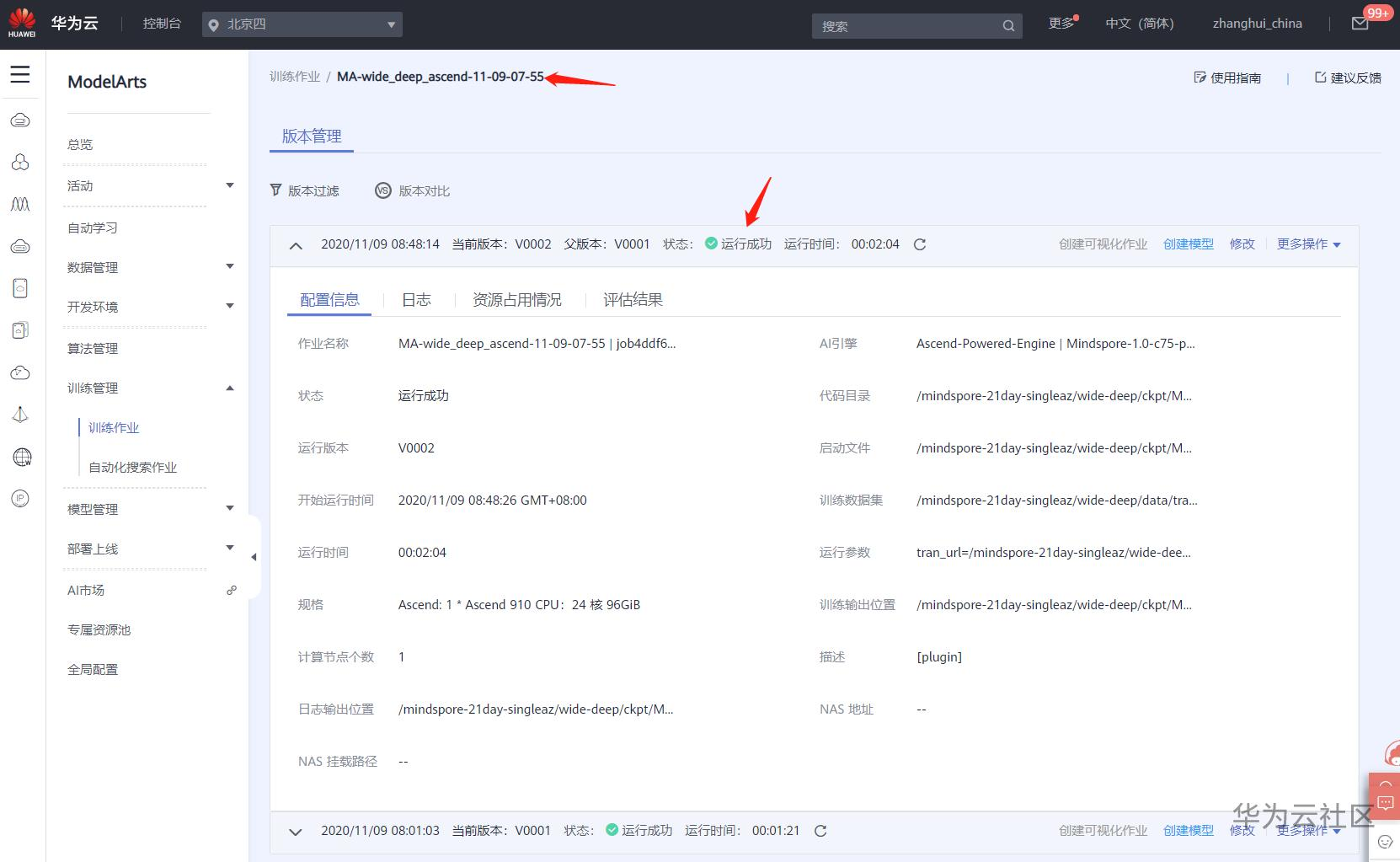This screenshot has width=1400, height=862.
Task: Select 训练作业 in the sidebar
Action: [x=114, y=428]
